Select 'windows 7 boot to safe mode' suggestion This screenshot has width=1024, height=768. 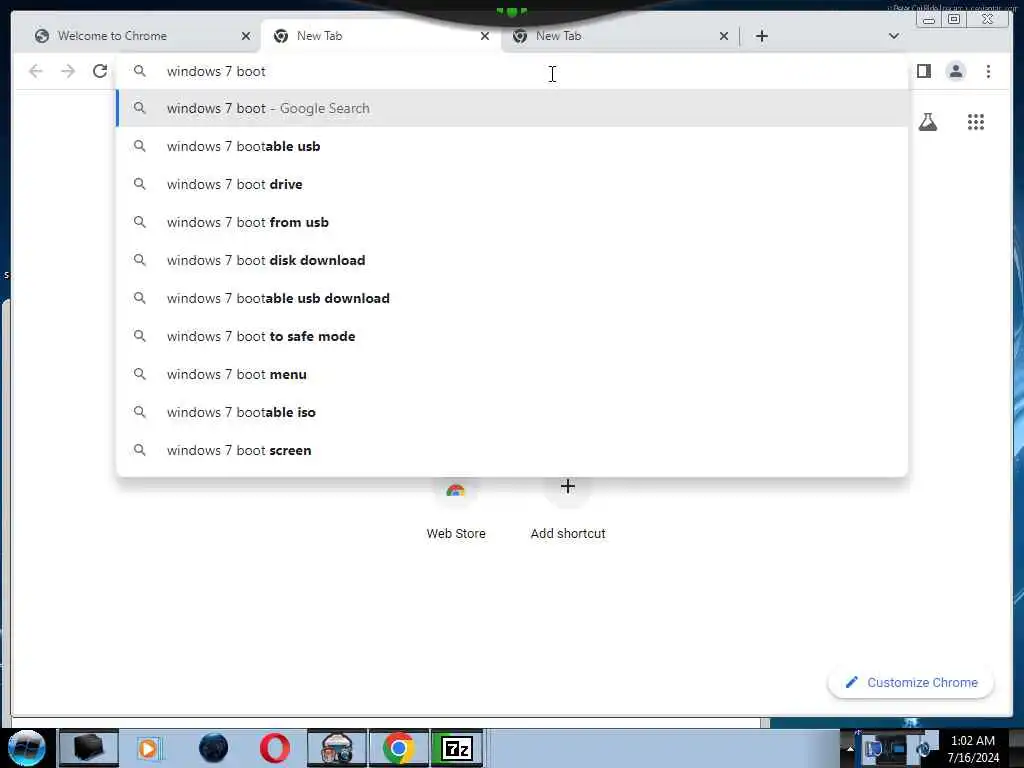pyautogui.click(x=512, y=336)
